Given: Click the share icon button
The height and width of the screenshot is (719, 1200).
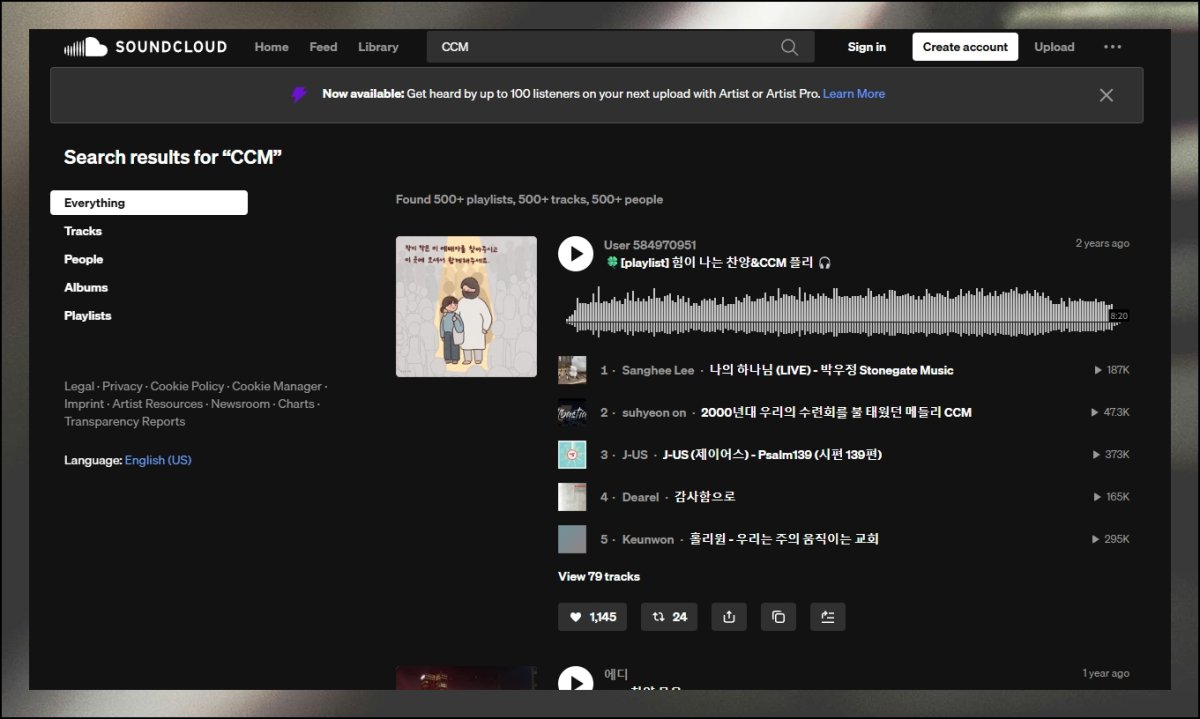Looking at the screenshot, I should pos(729,617).
